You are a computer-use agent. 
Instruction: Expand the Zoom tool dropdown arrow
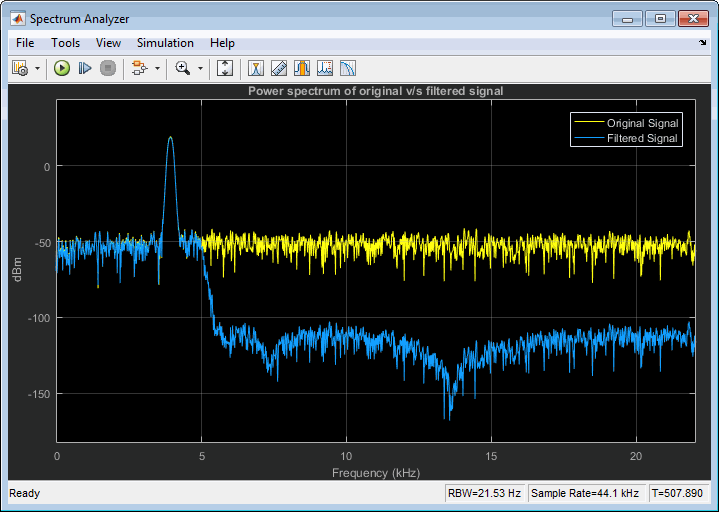point(200,69)
